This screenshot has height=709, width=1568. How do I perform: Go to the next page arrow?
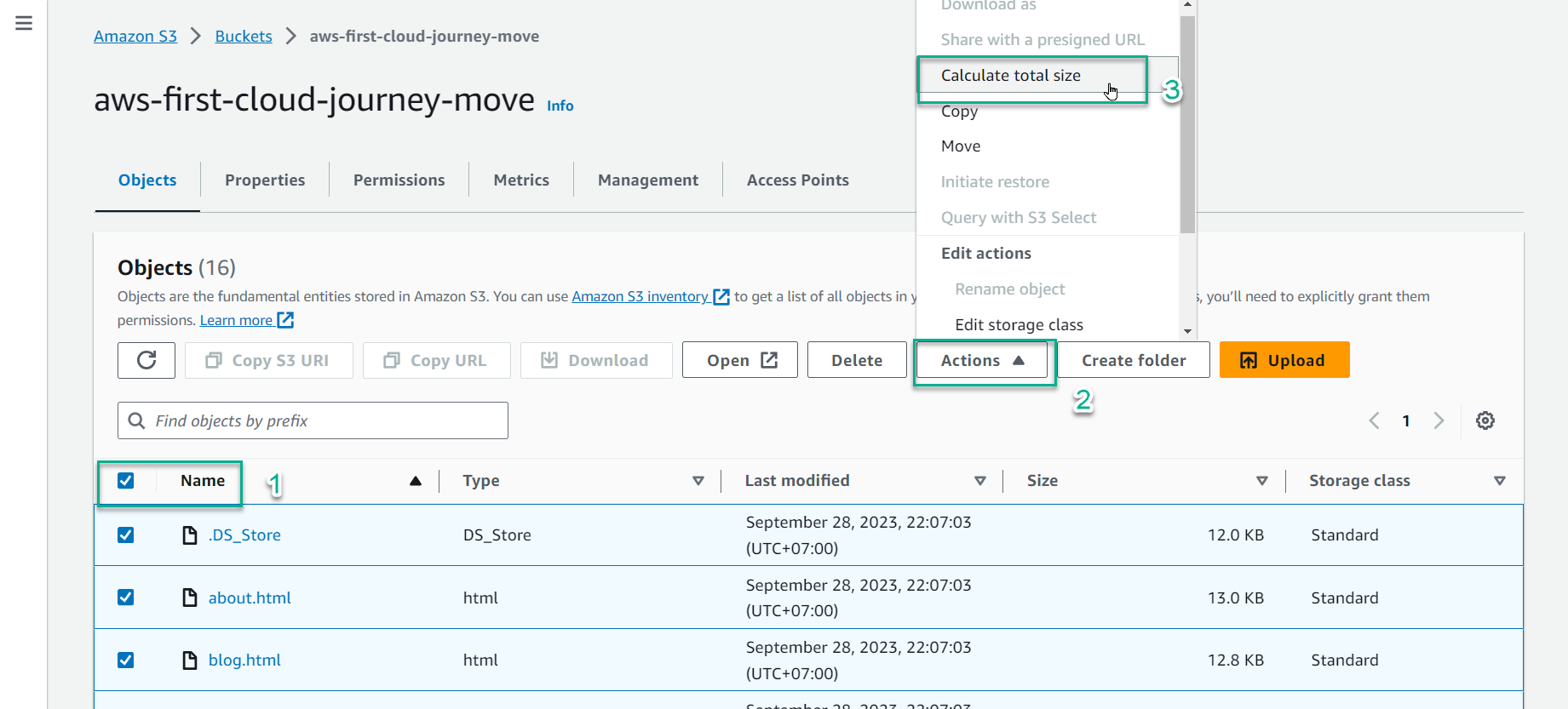click(x=1439, y=420)
